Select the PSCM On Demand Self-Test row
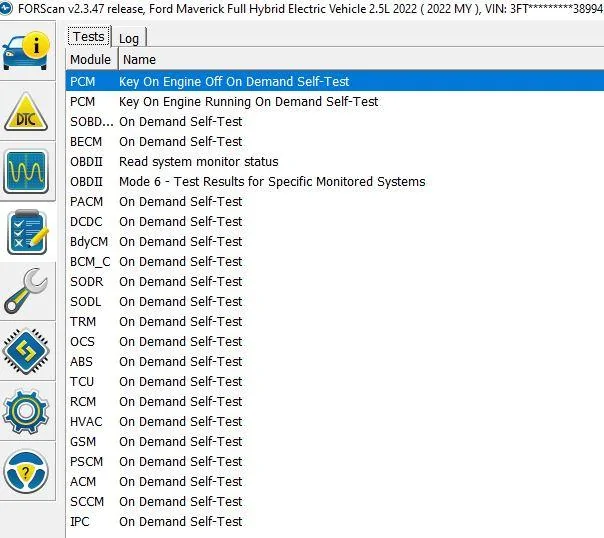 coord(335,462)
